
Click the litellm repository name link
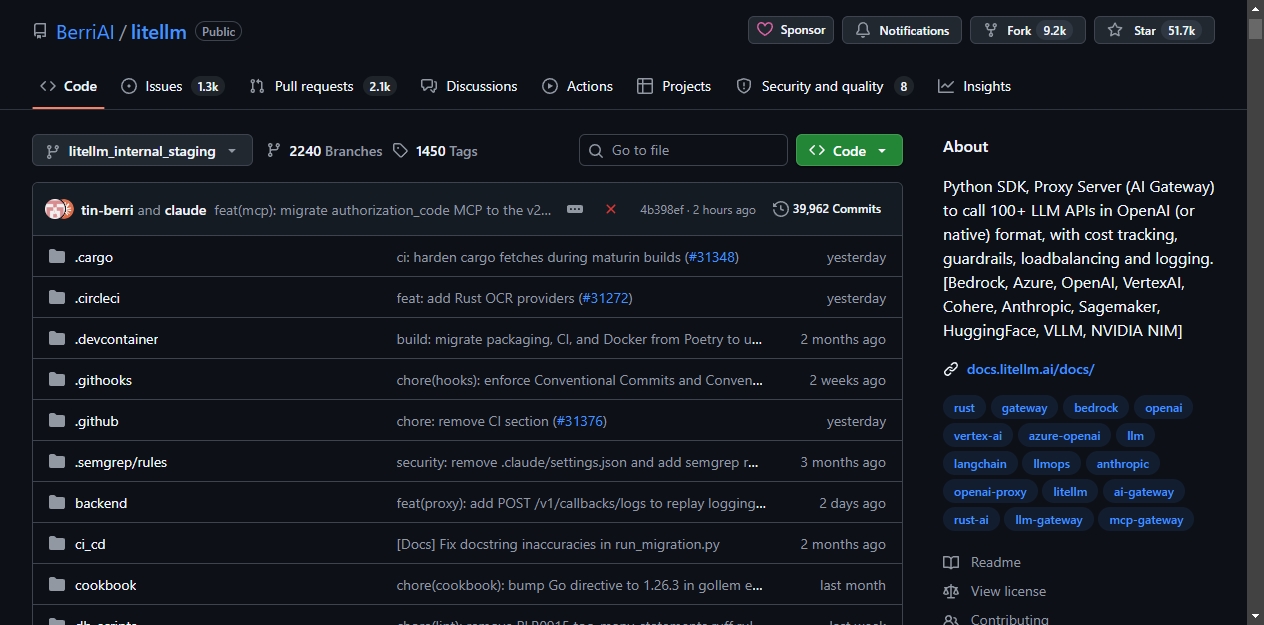pos(159,32)
